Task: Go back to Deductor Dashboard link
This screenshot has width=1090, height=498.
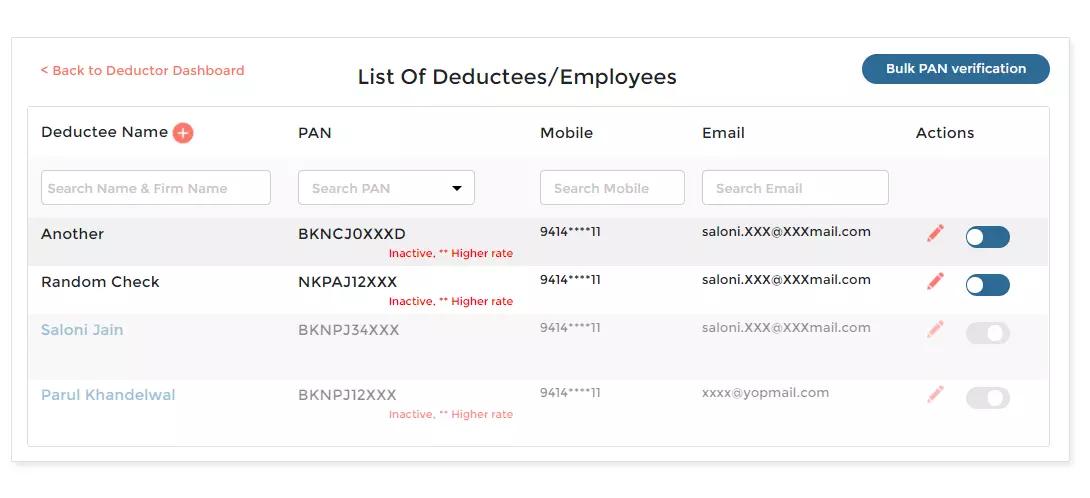Action: point(142,71)
